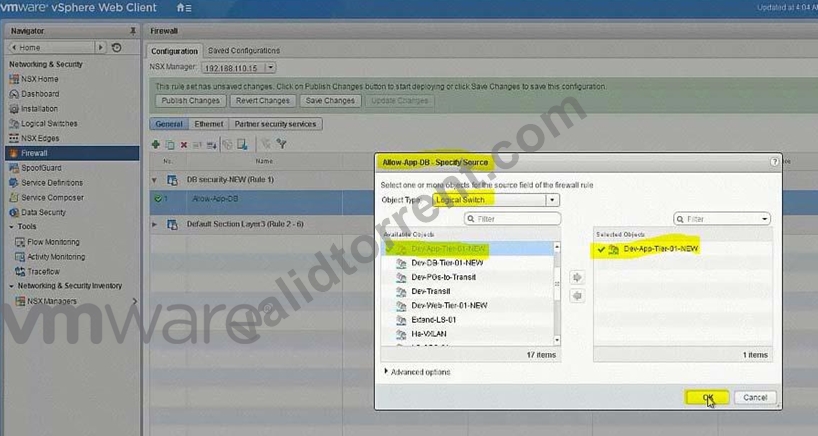Click the copy rule toolbar icon
The height and width of the screenshot is (436, 818).
170,144
